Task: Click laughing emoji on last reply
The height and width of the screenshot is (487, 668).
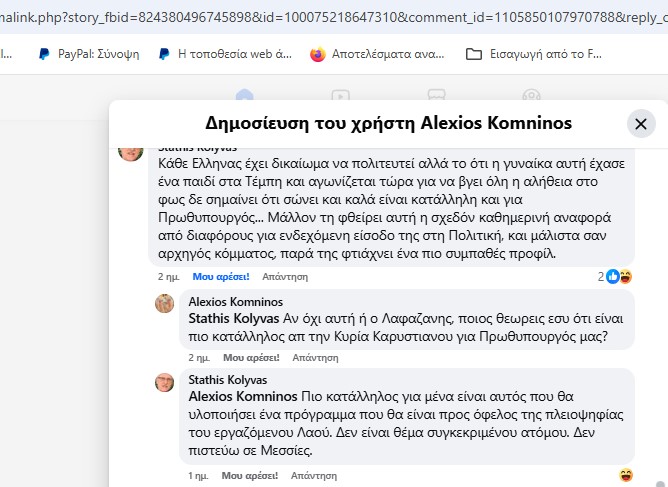Action: 626,475
